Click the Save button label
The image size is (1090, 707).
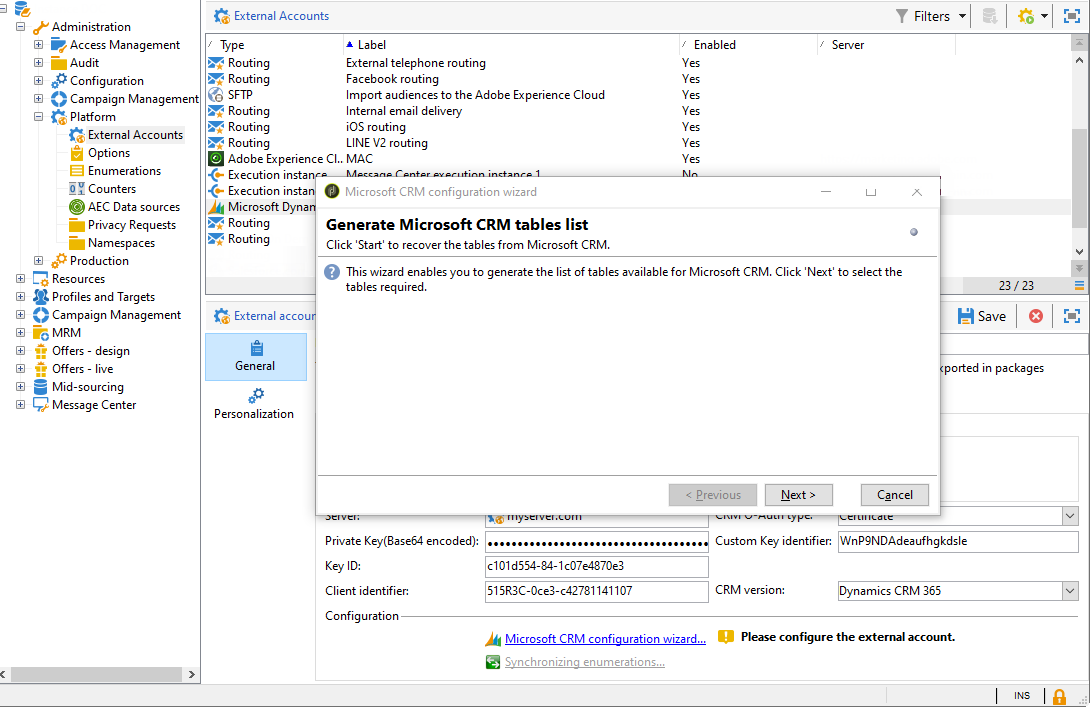(991, 316)
